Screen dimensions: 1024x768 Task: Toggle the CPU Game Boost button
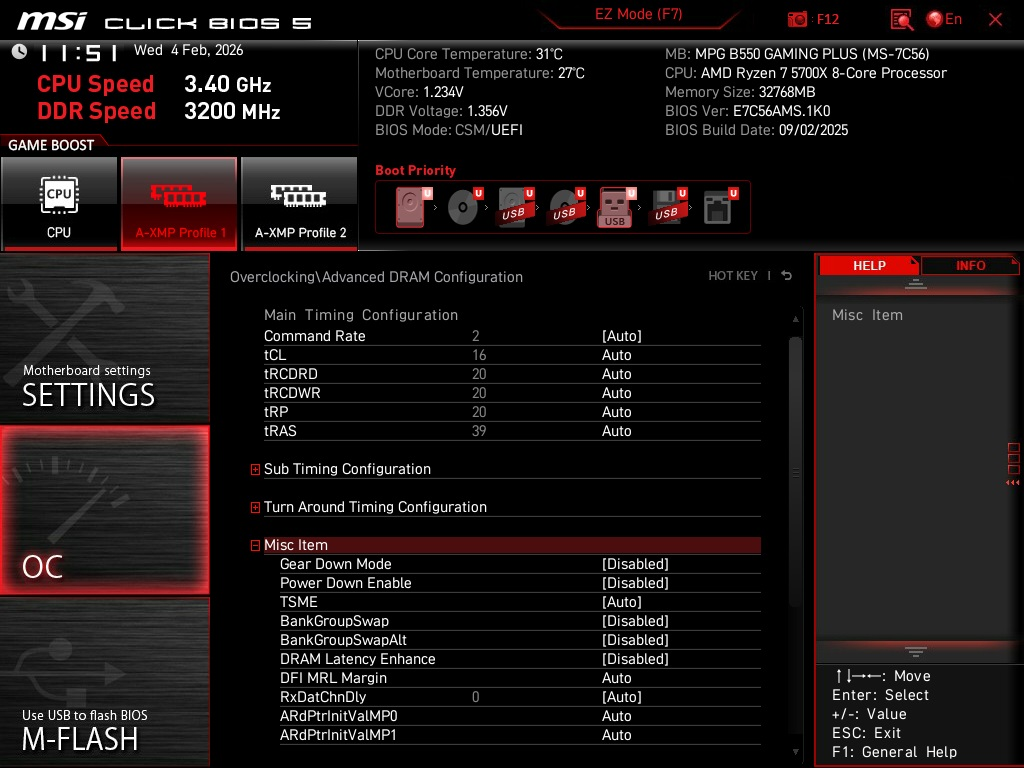59,203
